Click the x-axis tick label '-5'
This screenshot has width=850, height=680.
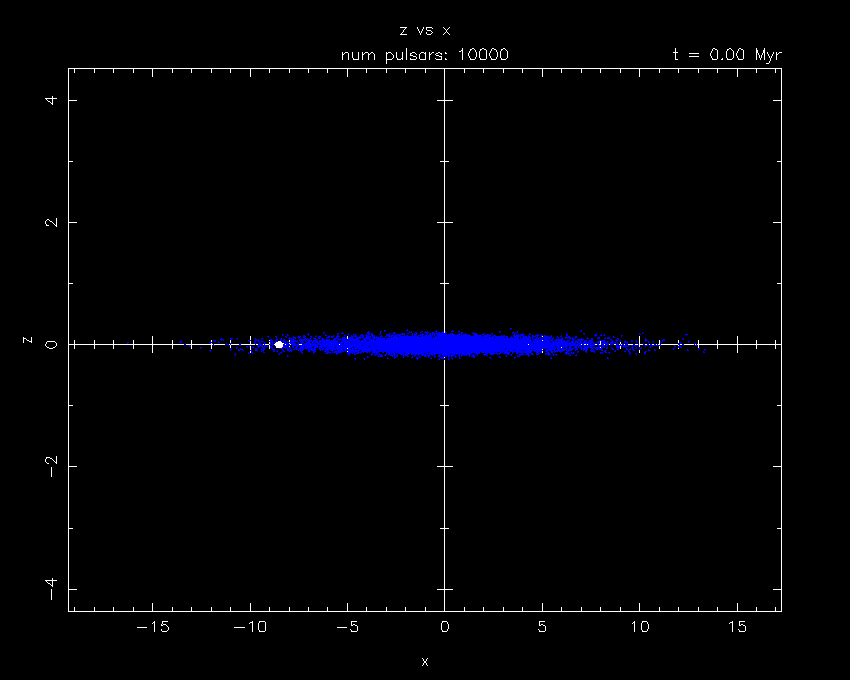click(x=347, y=627)
